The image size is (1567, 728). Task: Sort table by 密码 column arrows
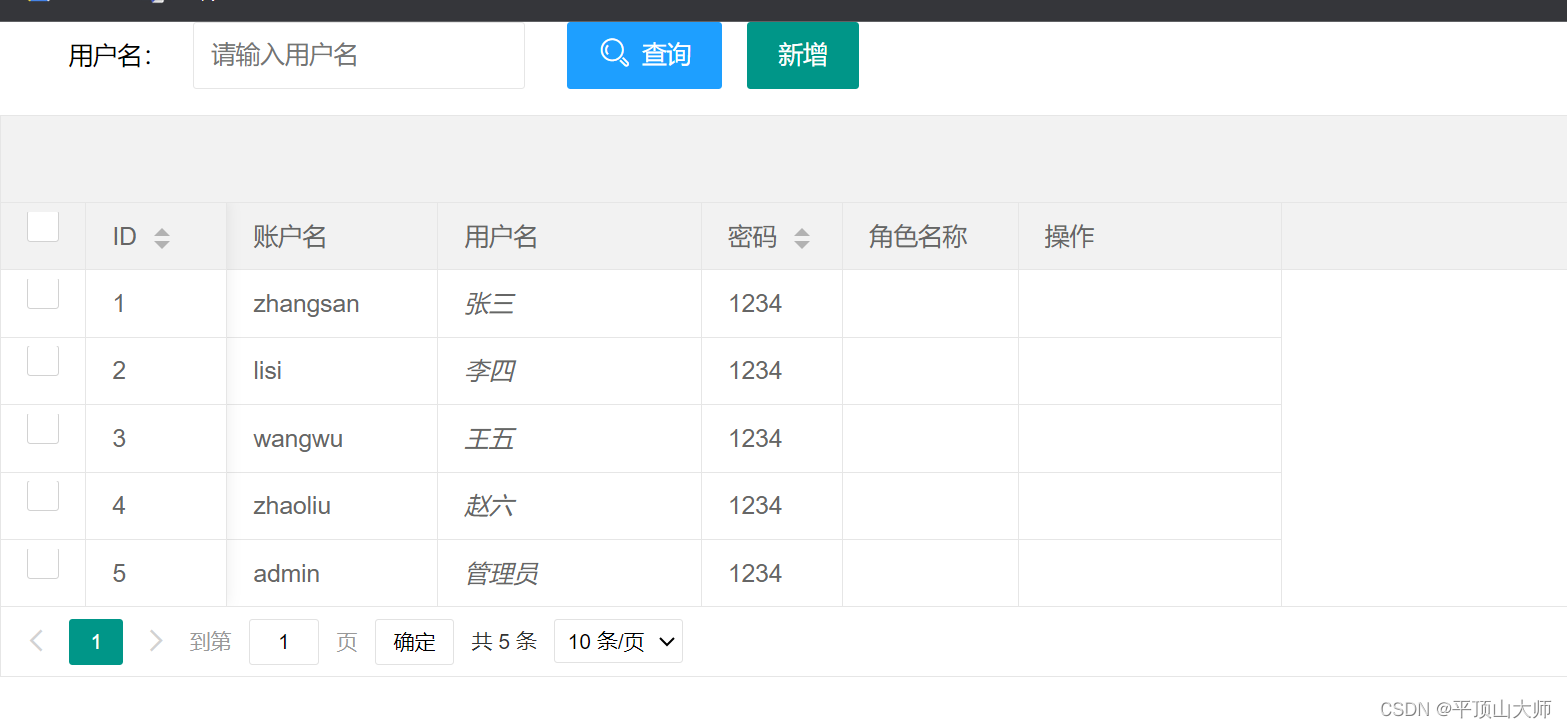[801, 238]
